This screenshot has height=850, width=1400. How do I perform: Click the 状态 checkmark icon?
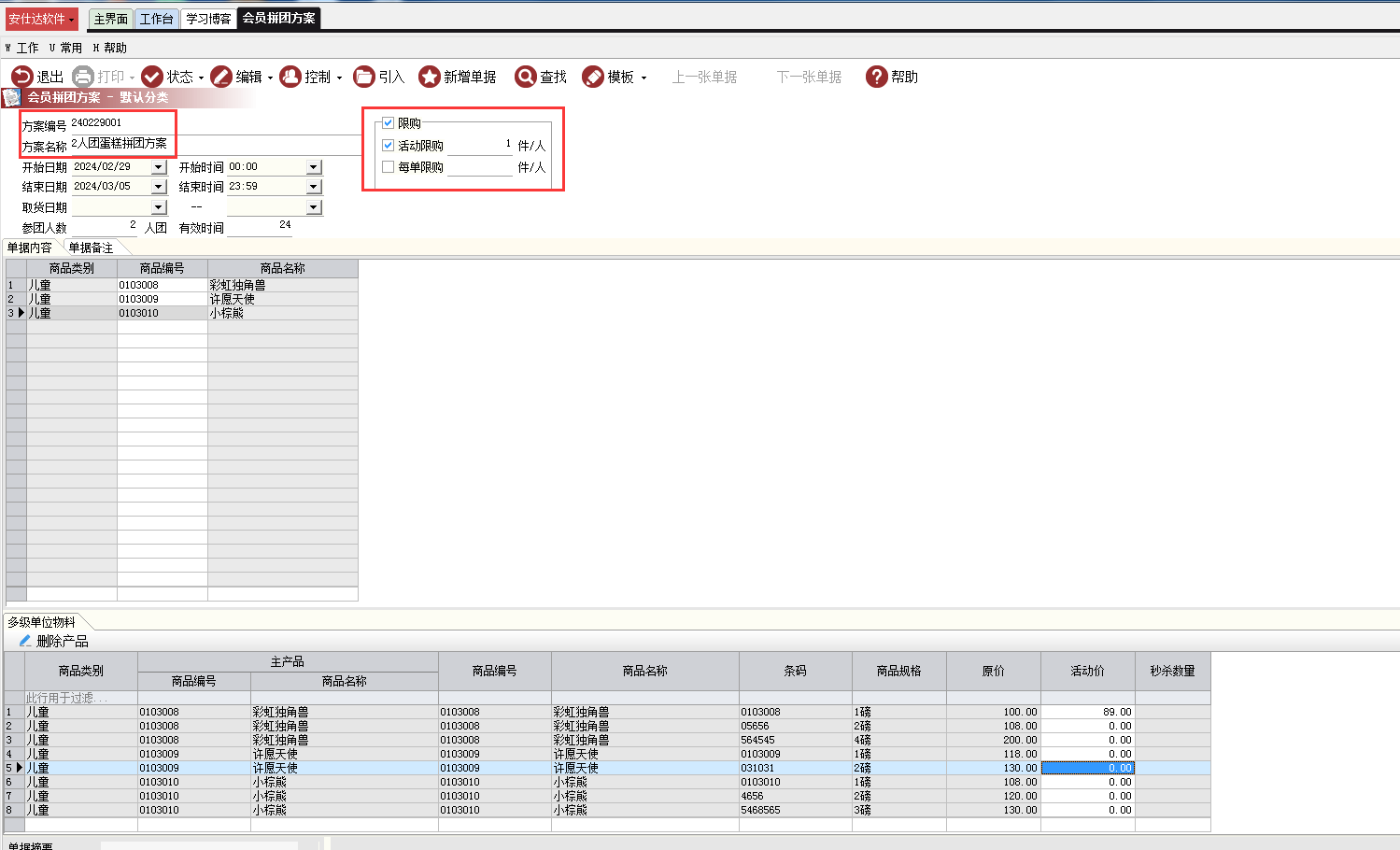[x=152, y=77]
